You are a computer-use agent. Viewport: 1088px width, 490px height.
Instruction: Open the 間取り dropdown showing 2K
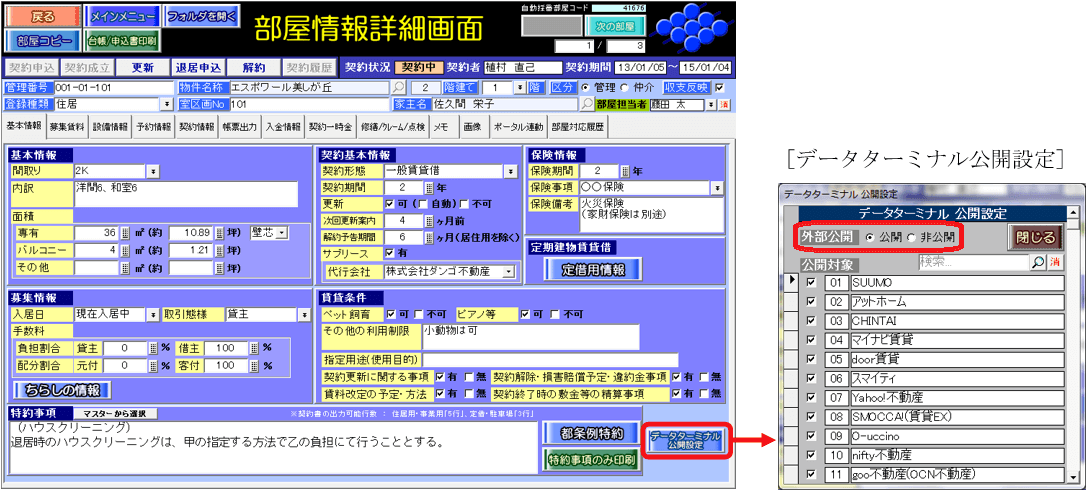(x=153, y=171)
